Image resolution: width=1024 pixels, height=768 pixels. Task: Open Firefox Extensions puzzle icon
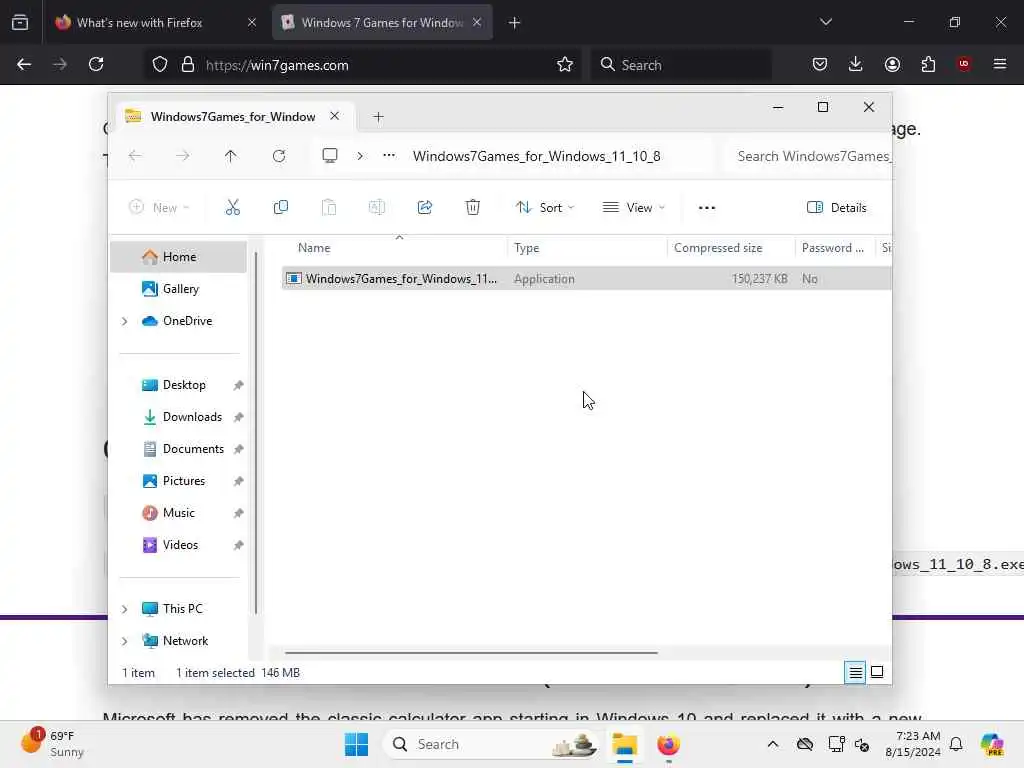click(x=928, y=64)
